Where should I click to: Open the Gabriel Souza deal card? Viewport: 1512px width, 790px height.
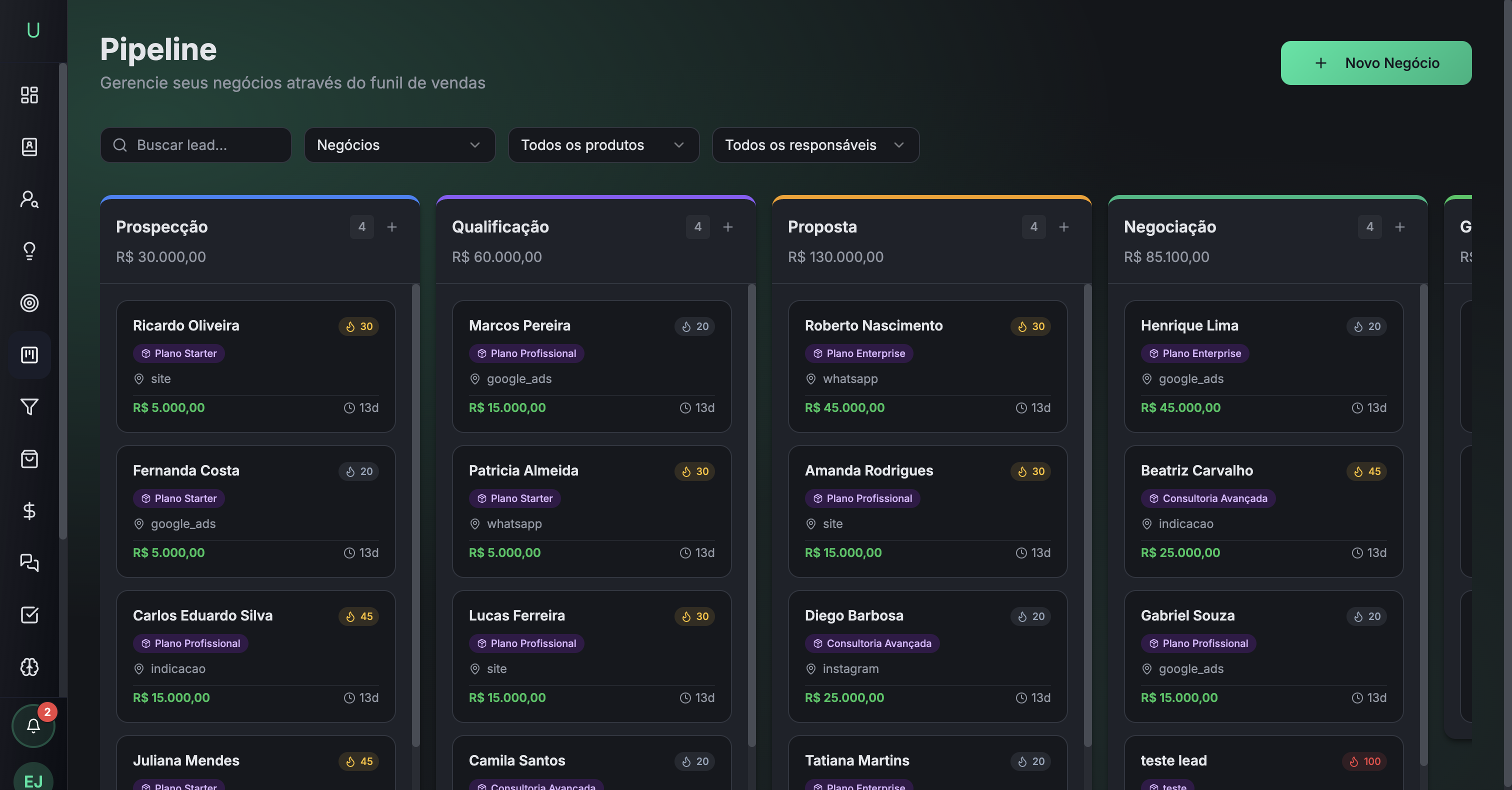coord(1263,656)
